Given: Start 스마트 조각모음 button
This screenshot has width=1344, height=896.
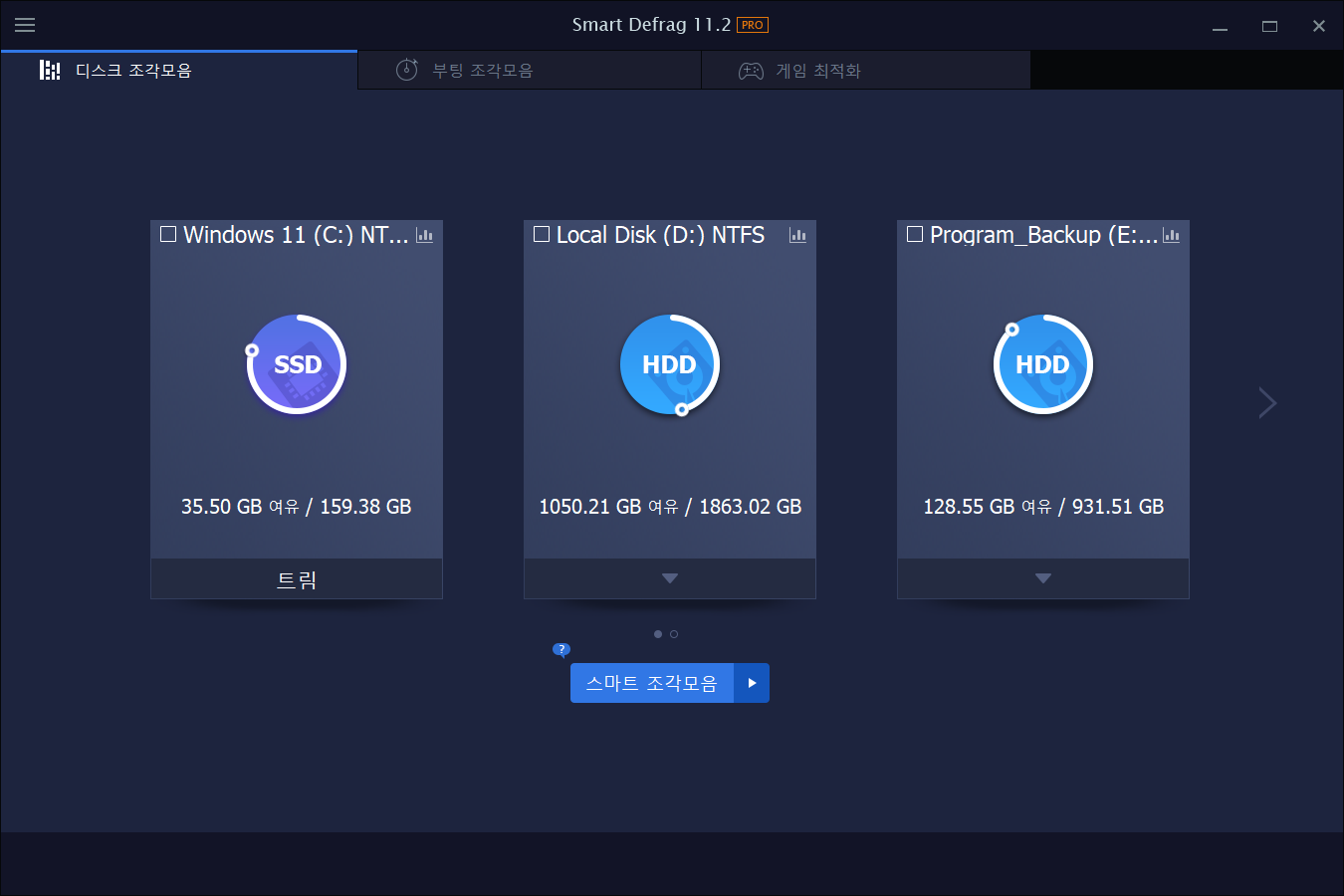Looking at the screenshot, I should [x=652, y=683].
